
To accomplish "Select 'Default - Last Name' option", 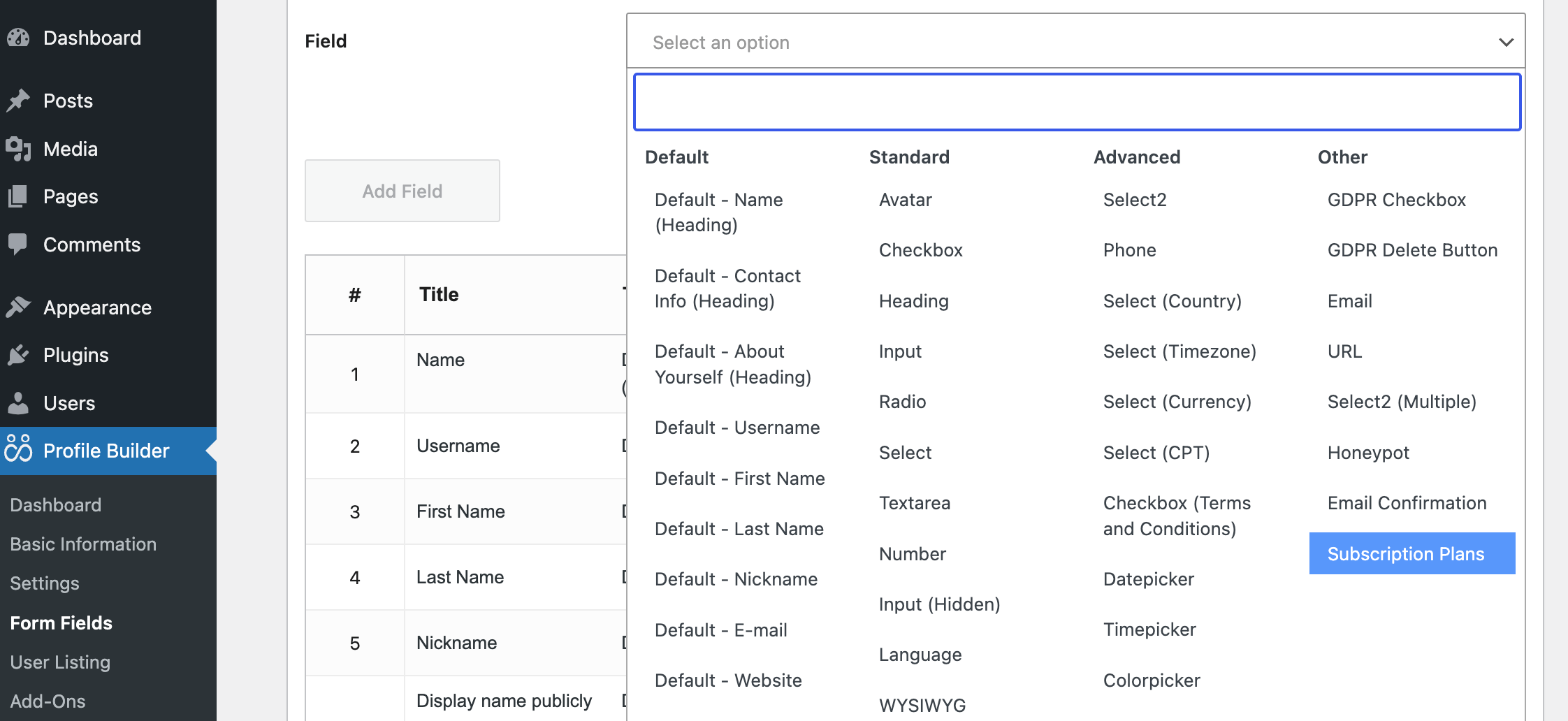I will click(x=741, y=529).
